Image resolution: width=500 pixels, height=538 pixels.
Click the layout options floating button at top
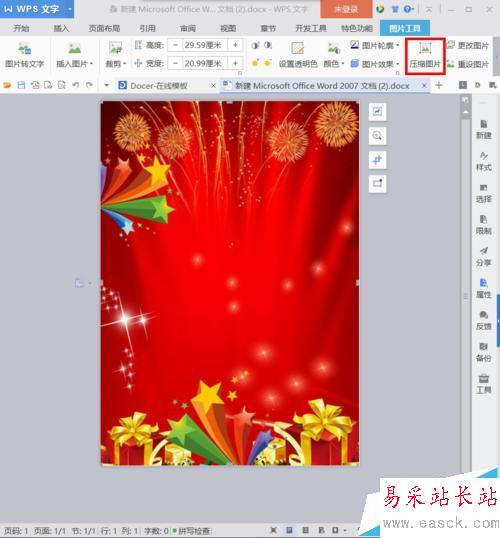point(377,112)
